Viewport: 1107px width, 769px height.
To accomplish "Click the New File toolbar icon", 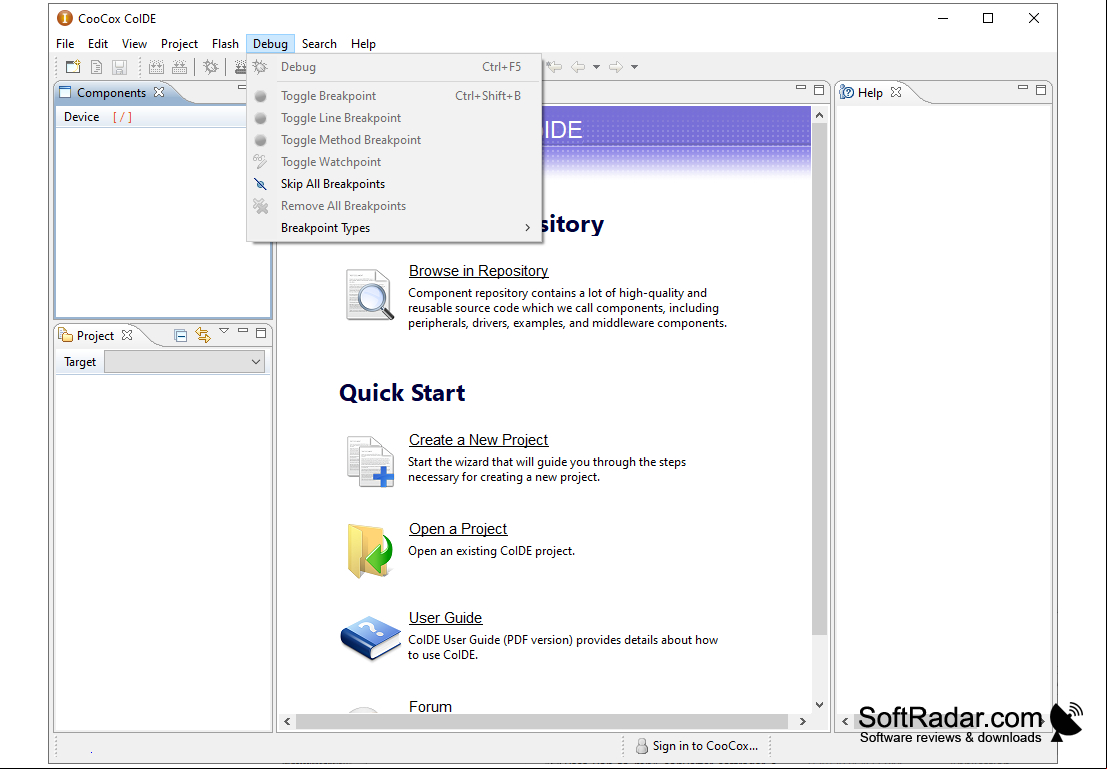I will 97,67.
